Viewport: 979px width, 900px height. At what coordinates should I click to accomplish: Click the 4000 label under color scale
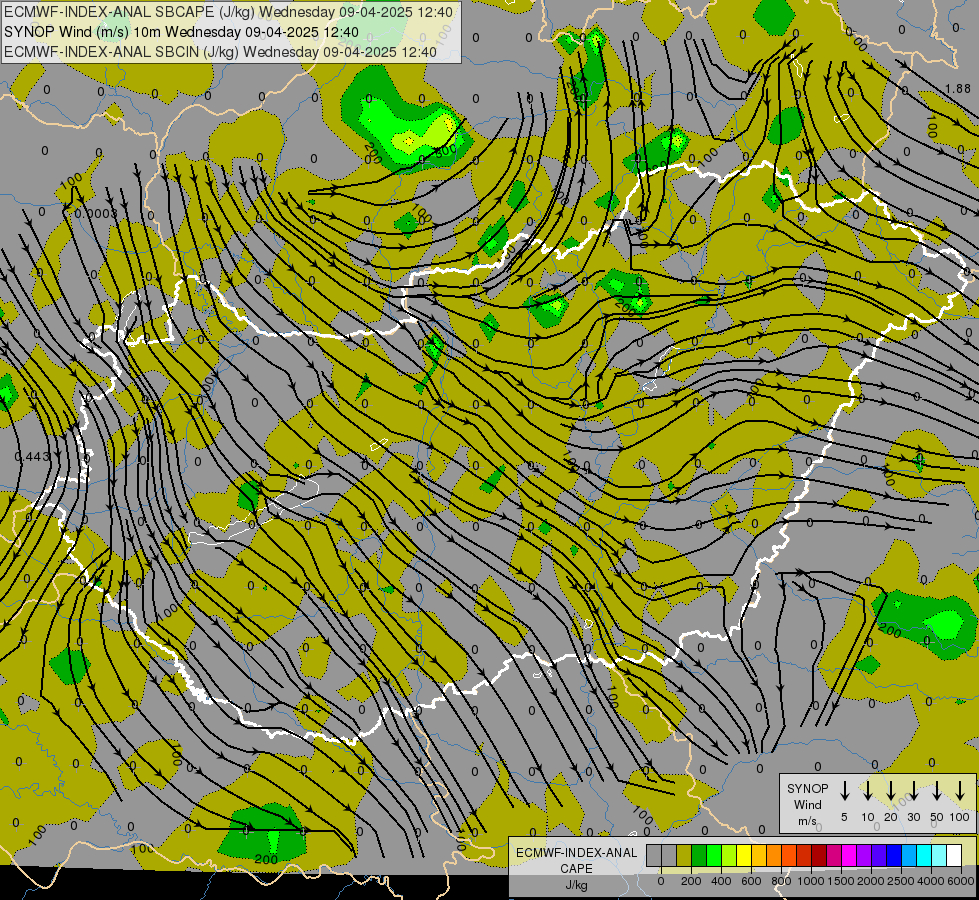(x=931, y=881)
